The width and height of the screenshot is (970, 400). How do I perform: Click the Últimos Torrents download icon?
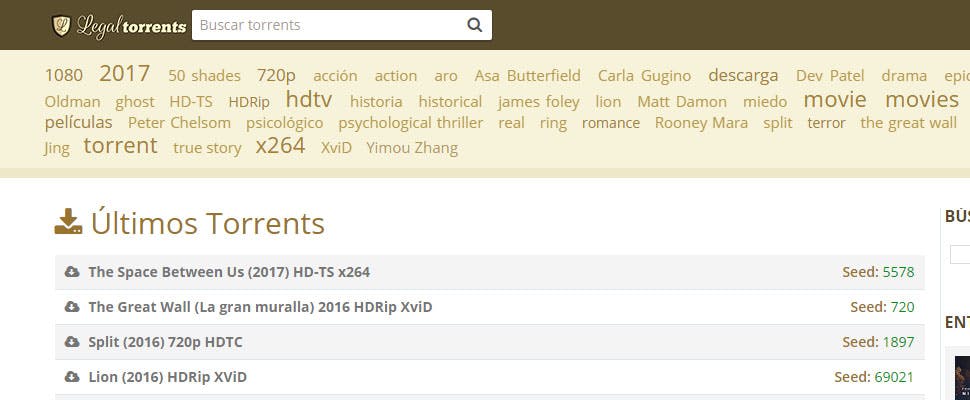point(68,222)
